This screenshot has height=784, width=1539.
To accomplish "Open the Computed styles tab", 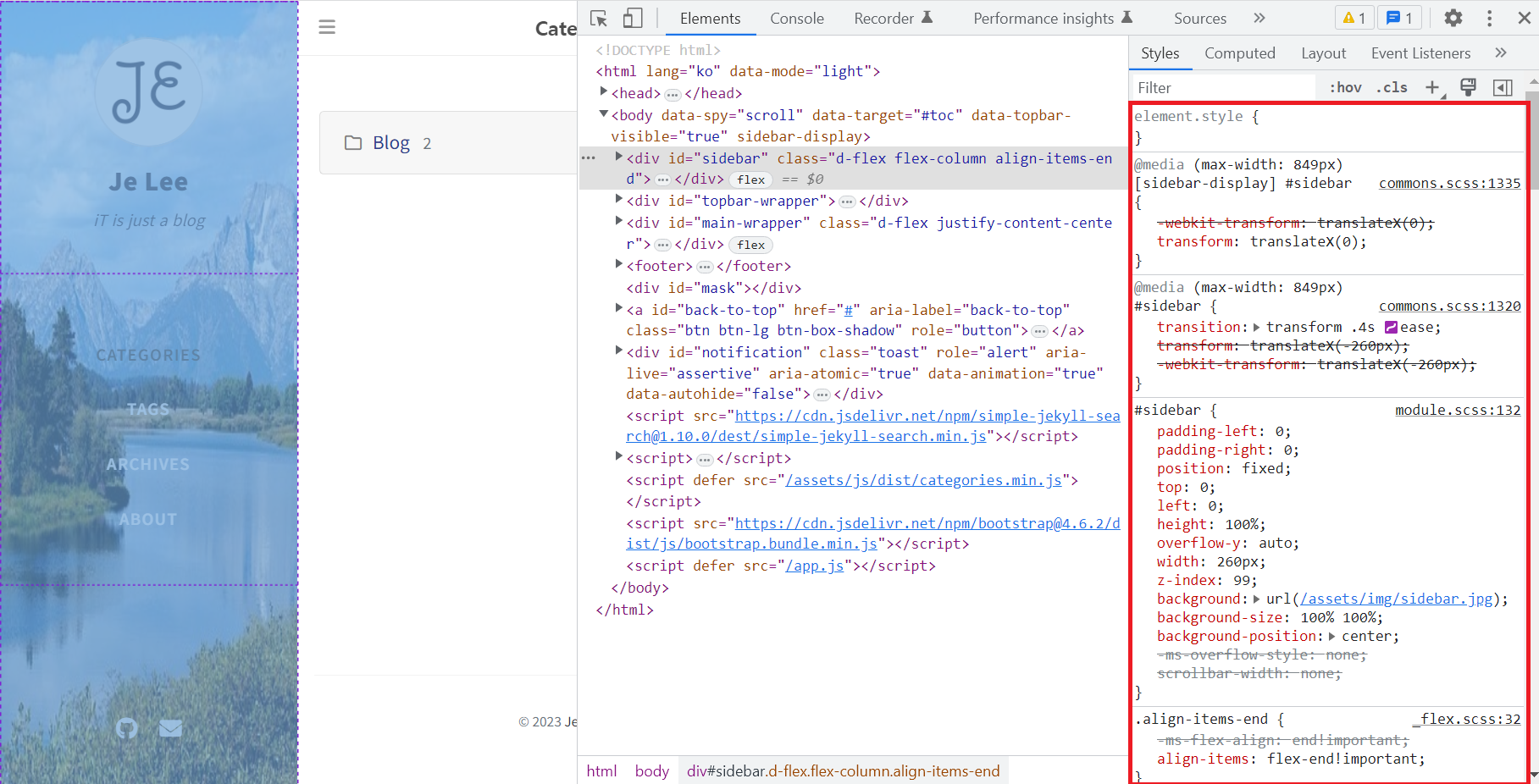I will point(1239,53).
